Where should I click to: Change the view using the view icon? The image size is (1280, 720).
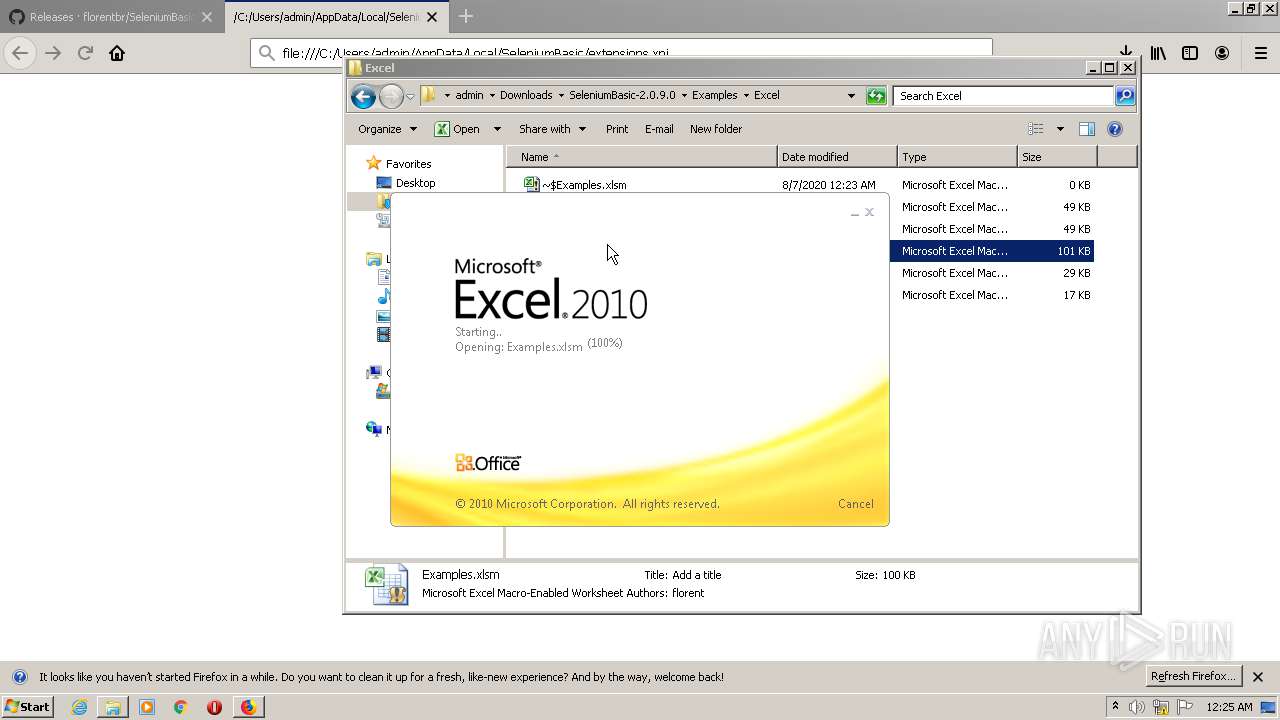(1036, 129)
